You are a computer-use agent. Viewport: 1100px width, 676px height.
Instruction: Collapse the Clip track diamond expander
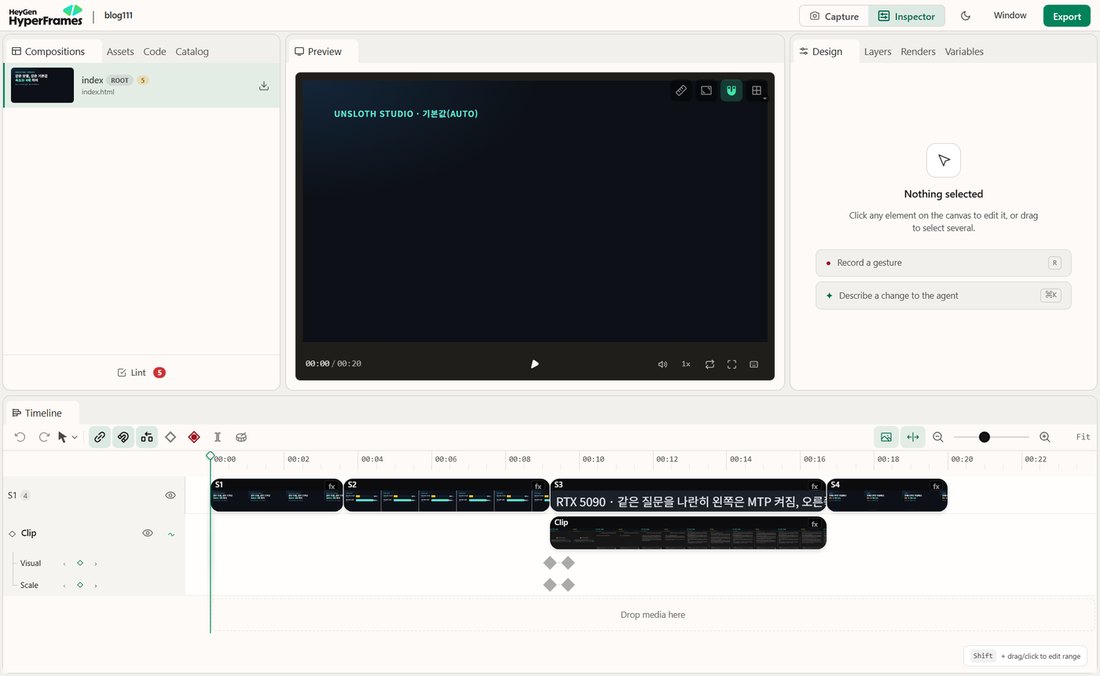[12, 534]
